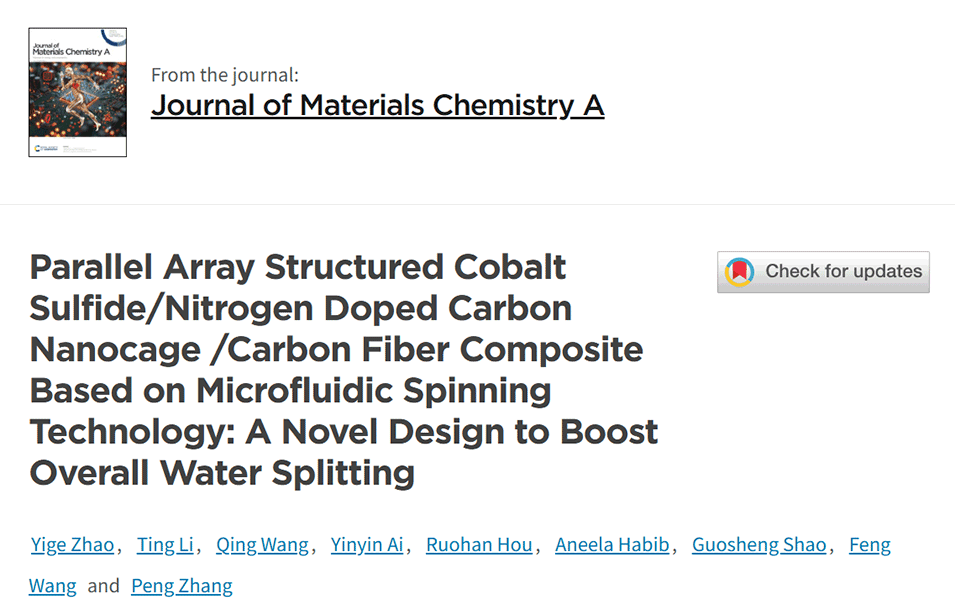955x615 pixels.
Task: Click the Yinyin Ai author link
Action: [x=369, y=545]
